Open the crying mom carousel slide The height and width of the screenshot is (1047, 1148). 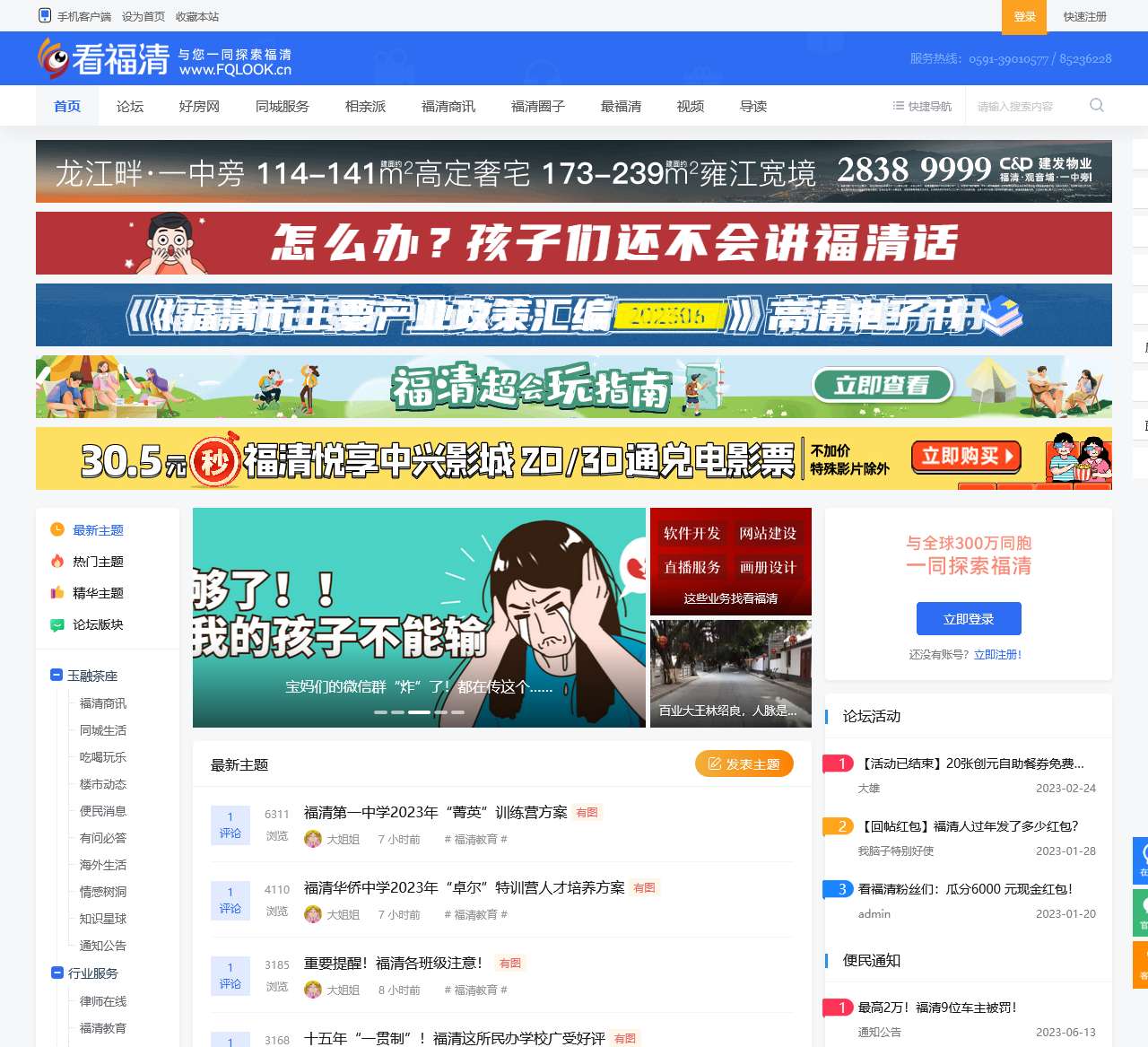pyautogui.click(x=419, y=617)
